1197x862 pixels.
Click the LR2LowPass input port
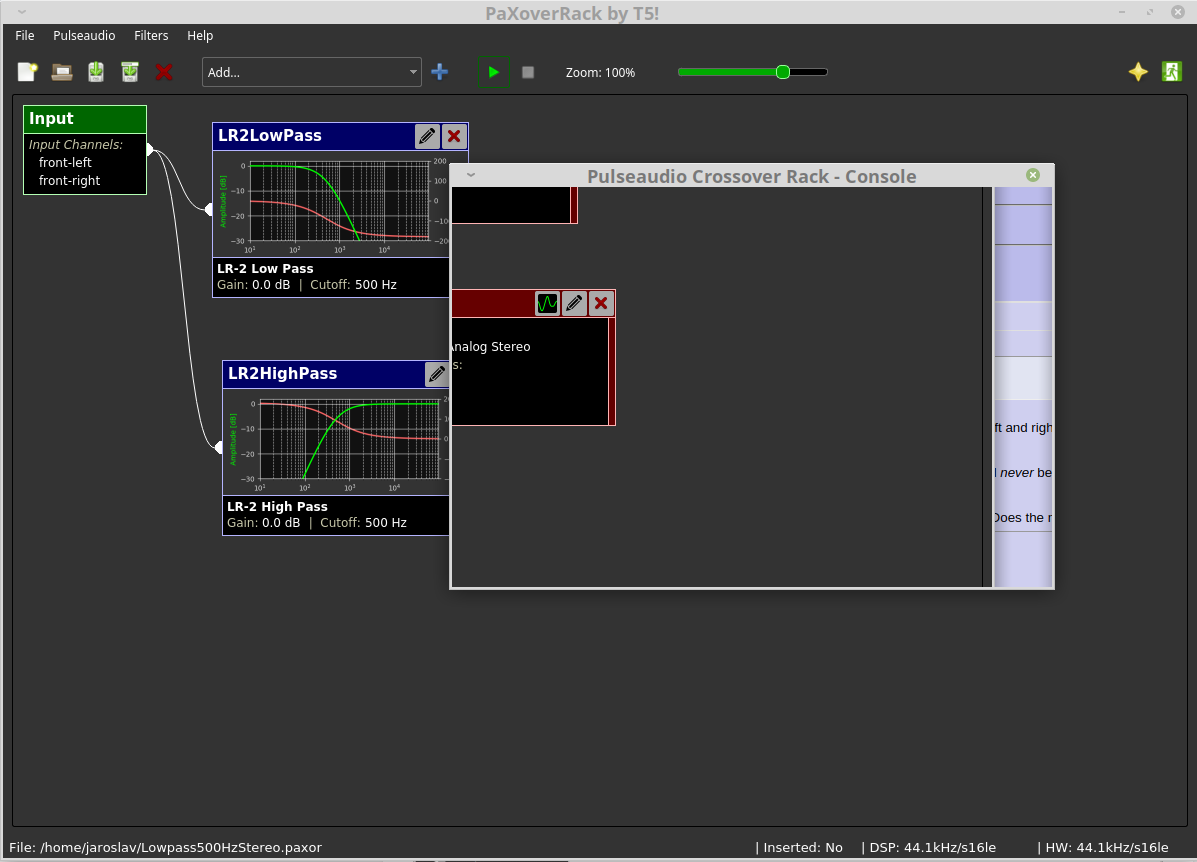(x=209, y=209)
